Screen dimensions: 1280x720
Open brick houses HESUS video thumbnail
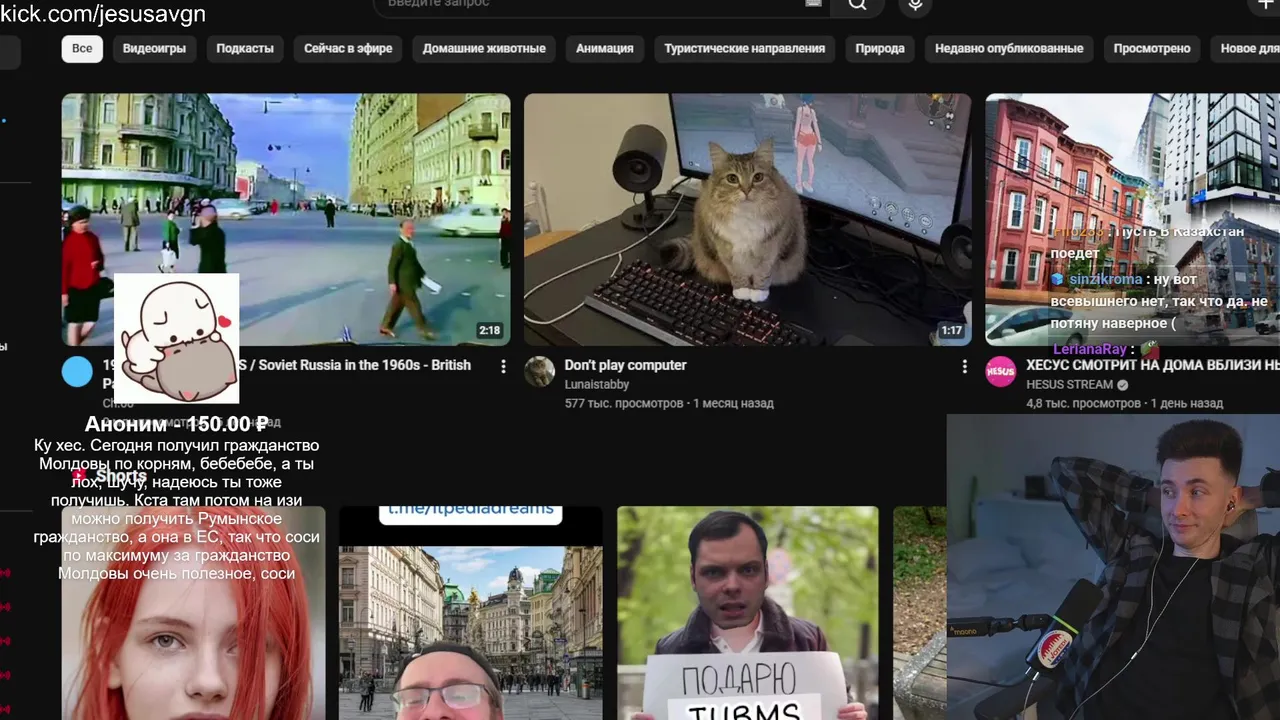[x=1132, y=220]
